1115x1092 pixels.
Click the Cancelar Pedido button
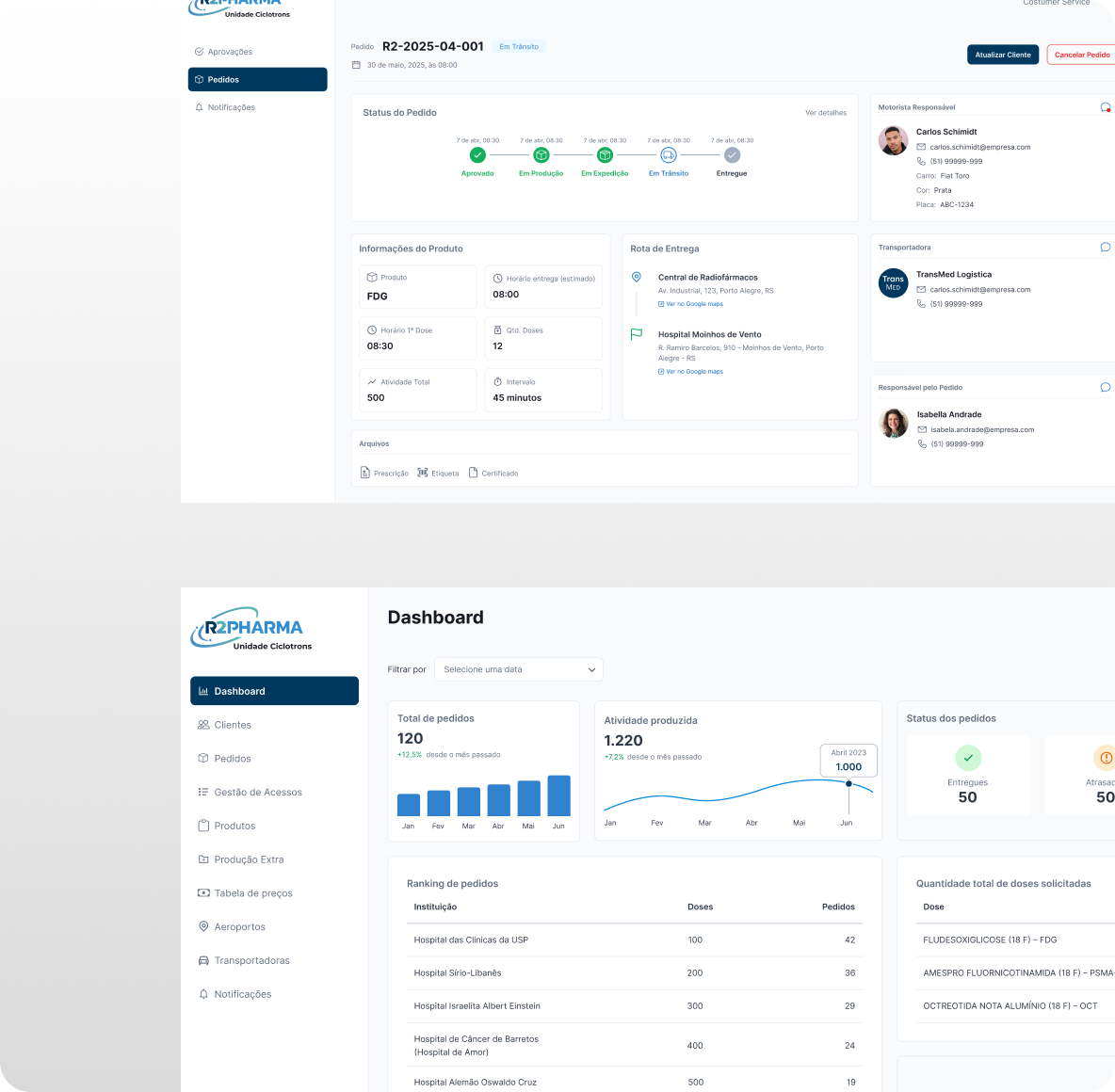click(1082, 55)
